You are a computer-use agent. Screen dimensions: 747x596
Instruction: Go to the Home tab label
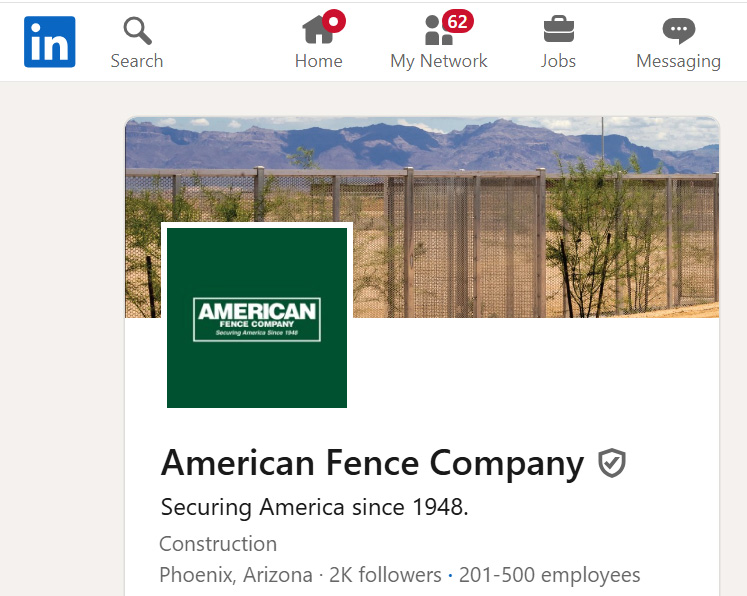pyautogui.click(x=318, y=61)
